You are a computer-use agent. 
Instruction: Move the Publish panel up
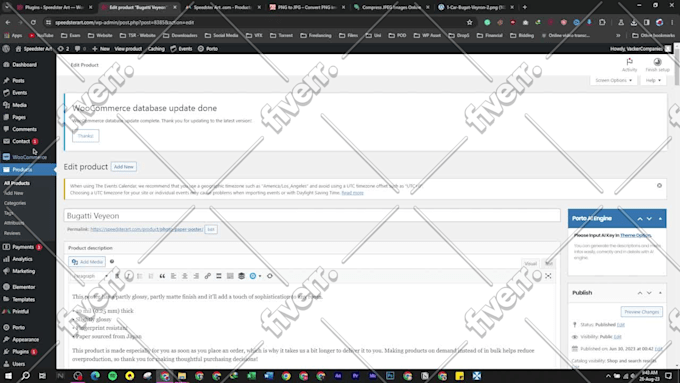pos(640,293)
